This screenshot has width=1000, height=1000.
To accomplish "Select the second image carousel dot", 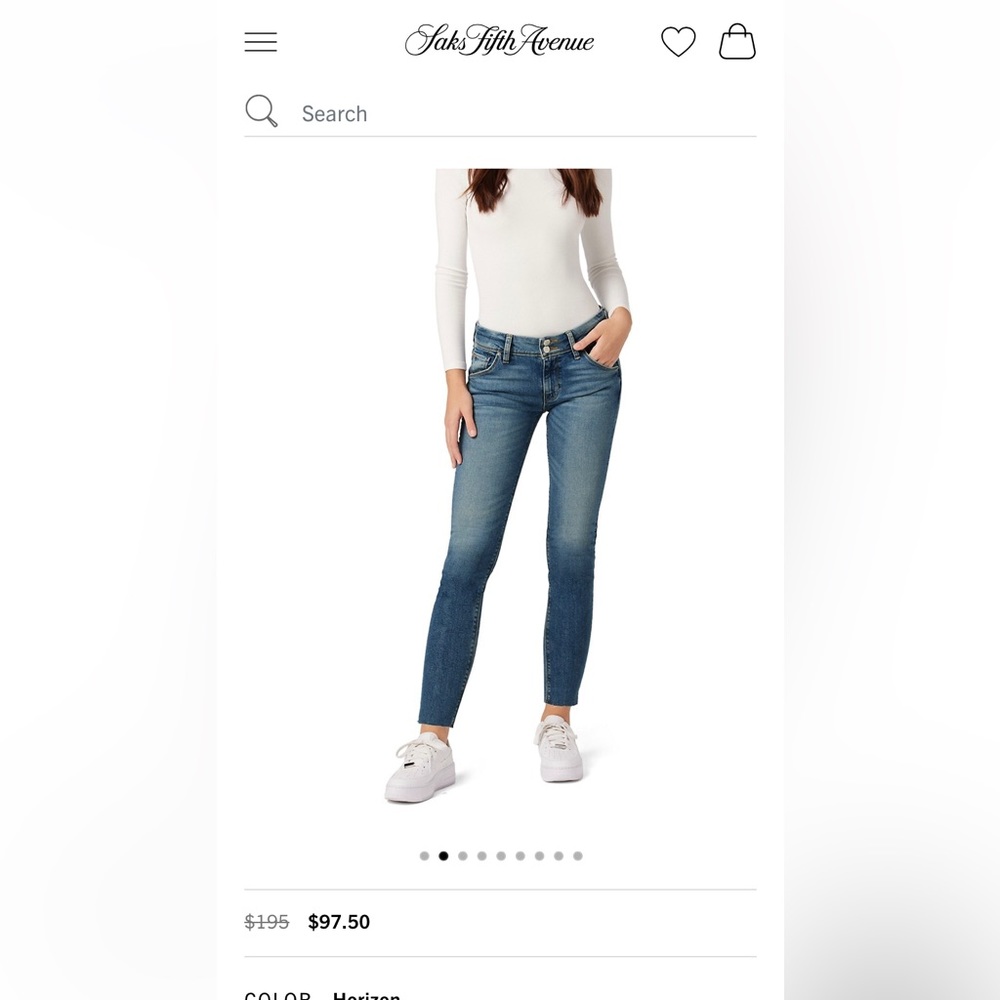I will (x=443, y=856).
